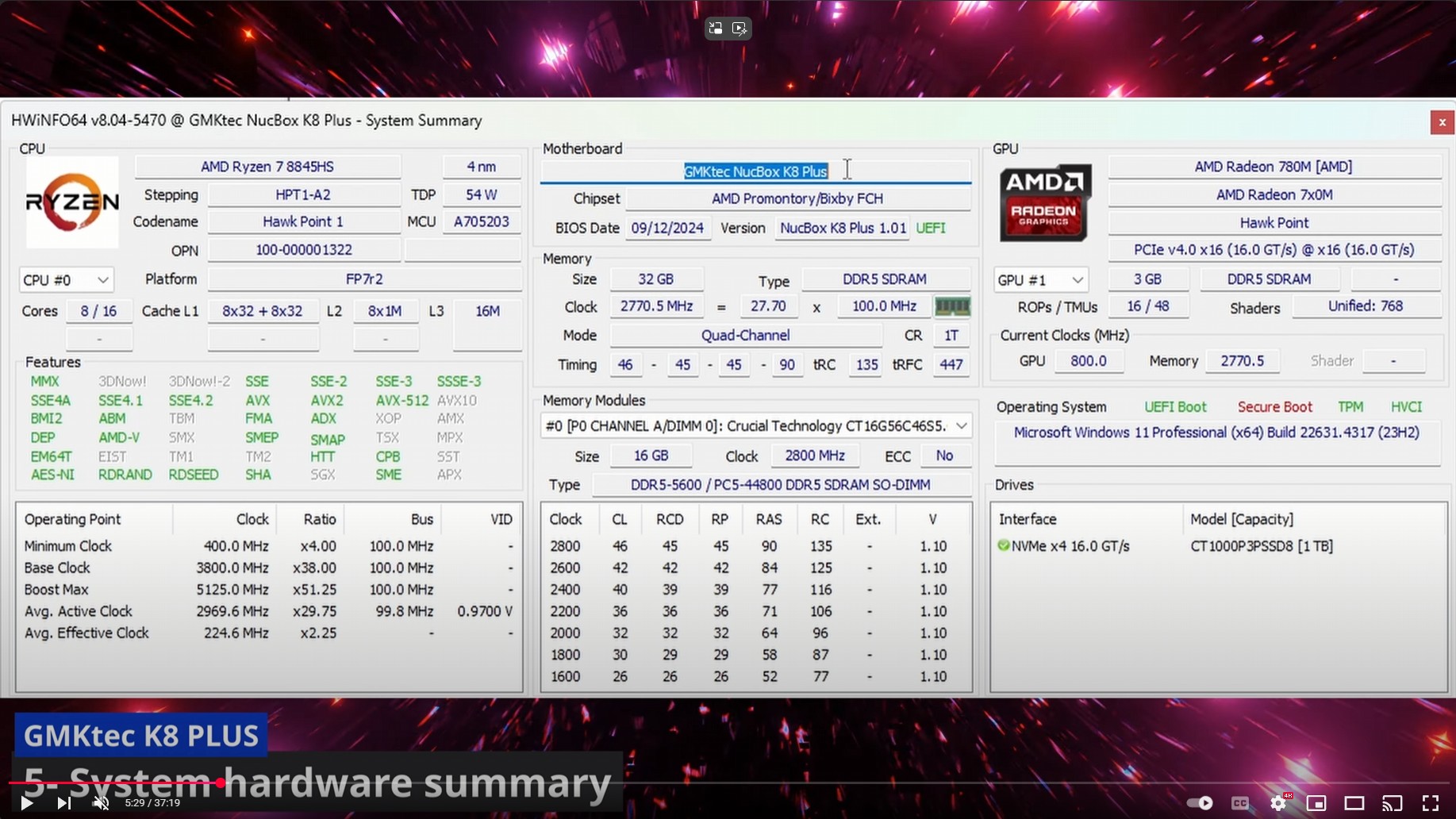Click the AVX-512 feature label
The height and width of the screenshot is (819, 1456).
click(401, 401)
